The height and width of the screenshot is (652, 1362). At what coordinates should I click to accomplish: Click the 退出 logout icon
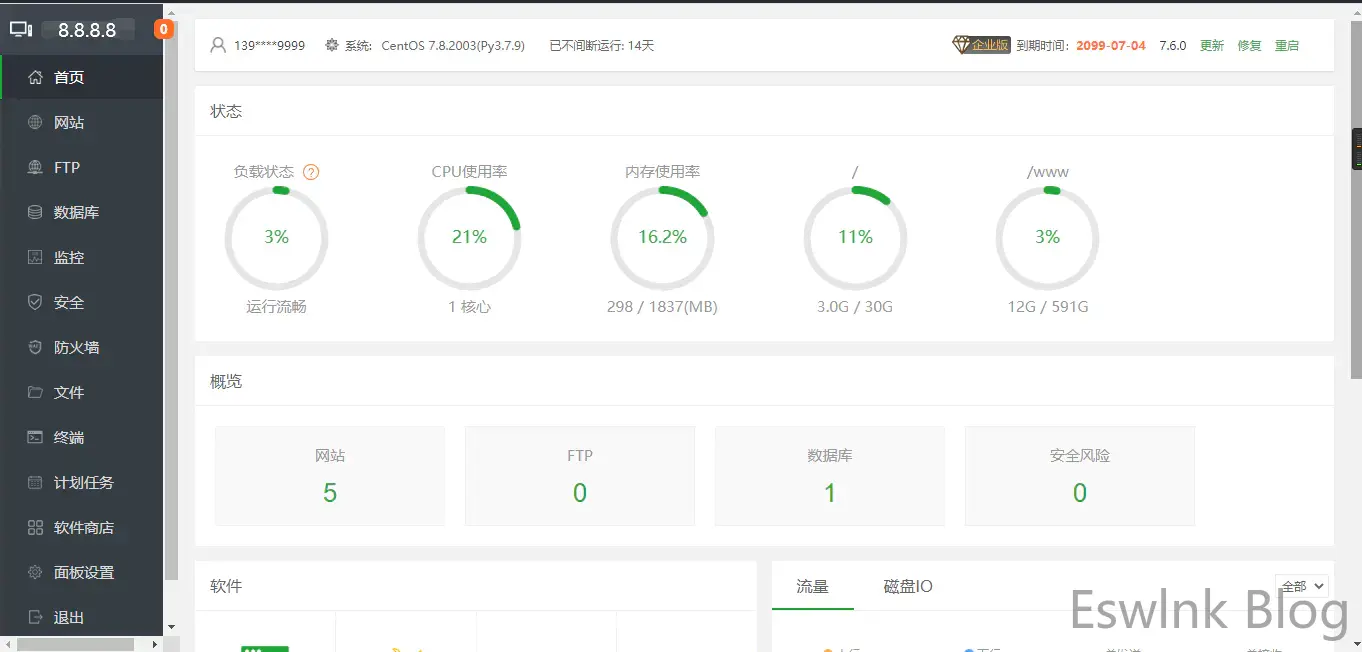pos(35,617)
